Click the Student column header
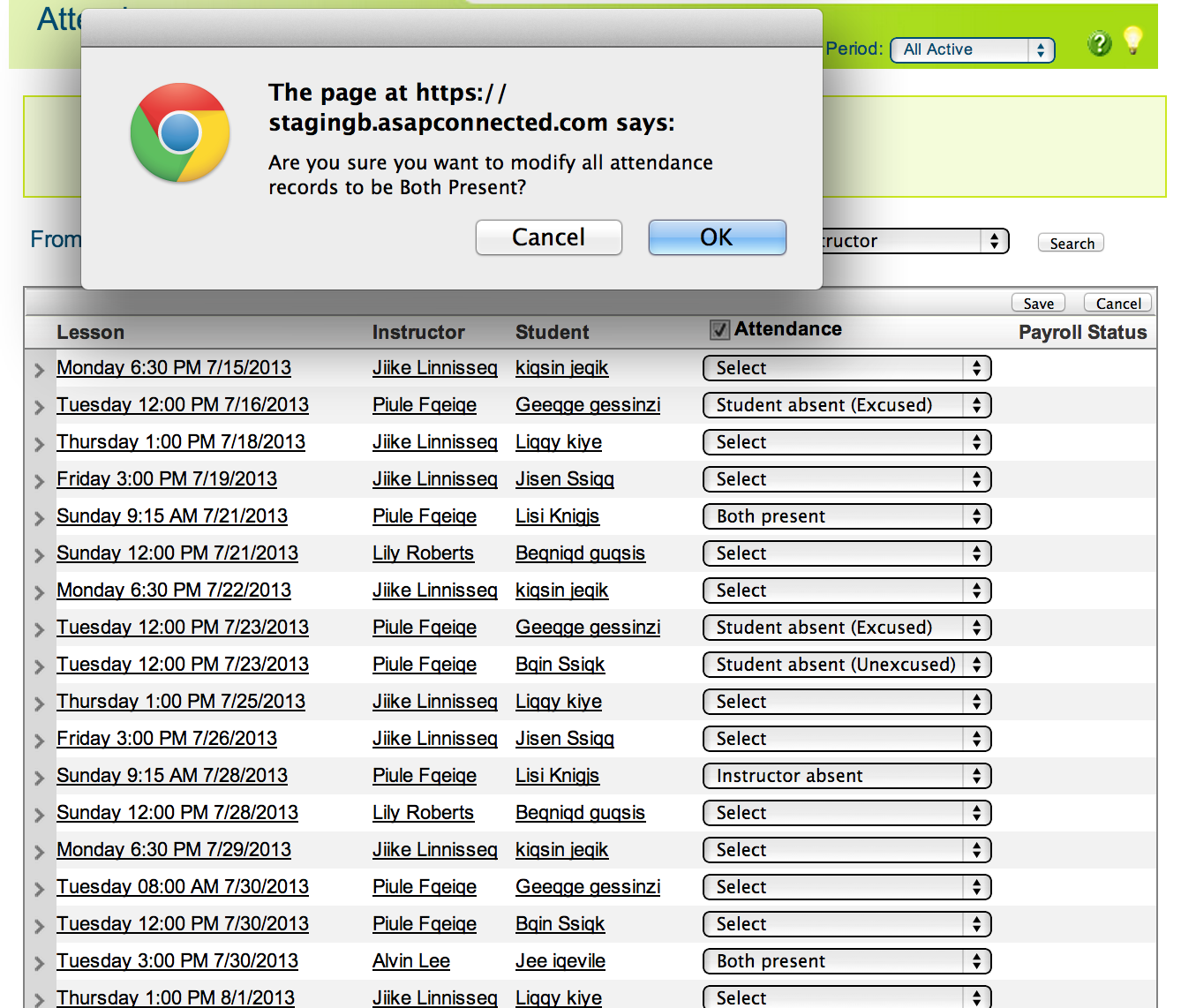Image resolution: width=1181 pixels, height=1008 pixels. [x=553, y=333]
